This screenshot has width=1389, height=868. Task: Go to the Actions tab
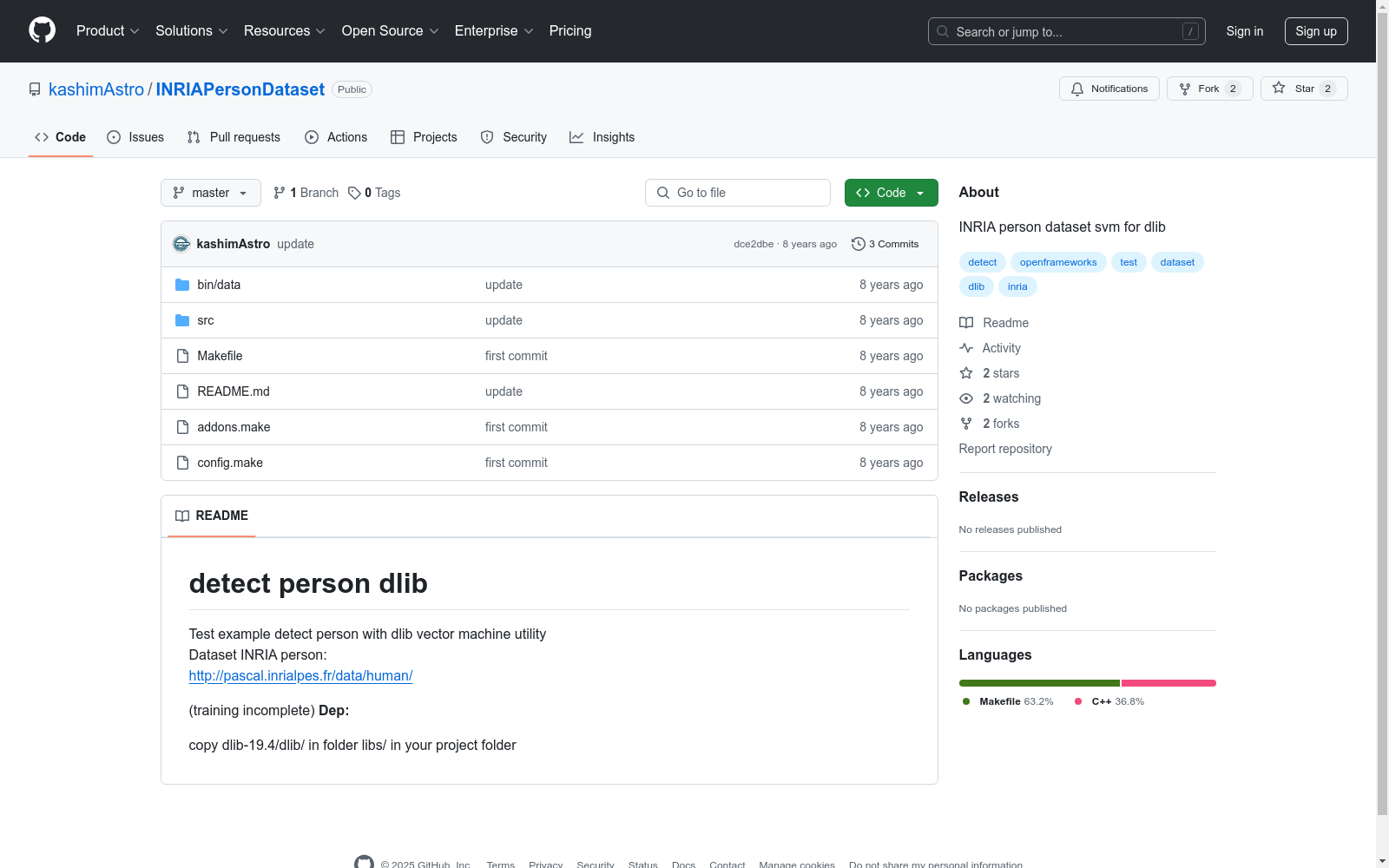[x=336, y=137]
